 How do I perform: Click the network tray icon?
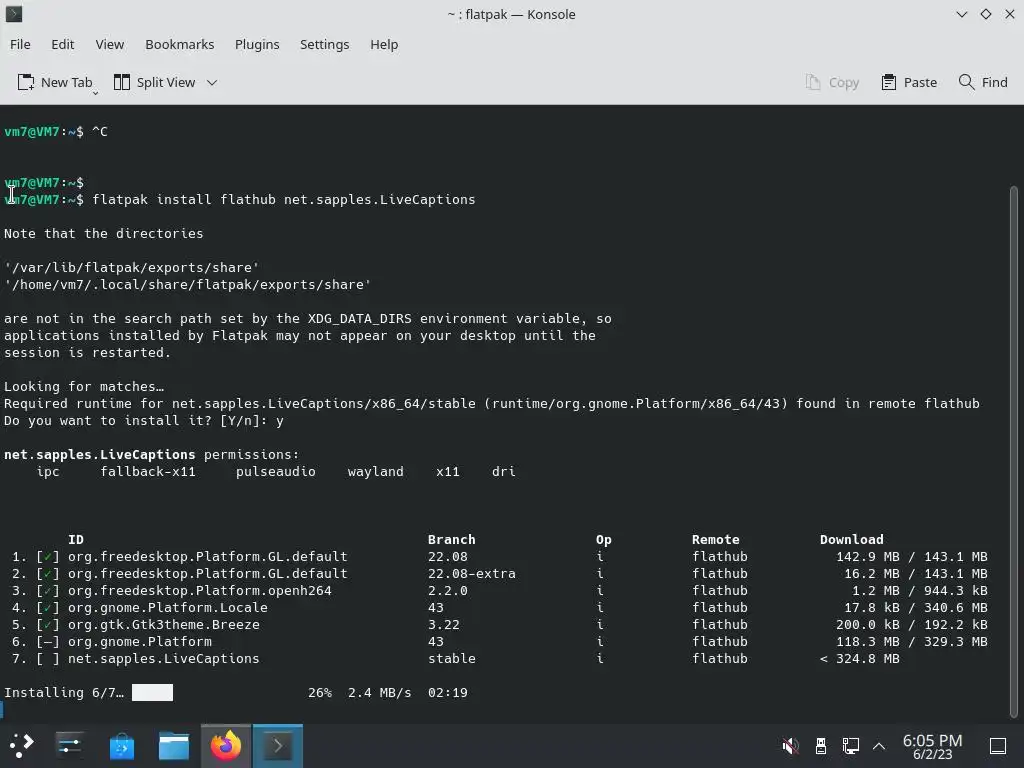coord(850,745)
